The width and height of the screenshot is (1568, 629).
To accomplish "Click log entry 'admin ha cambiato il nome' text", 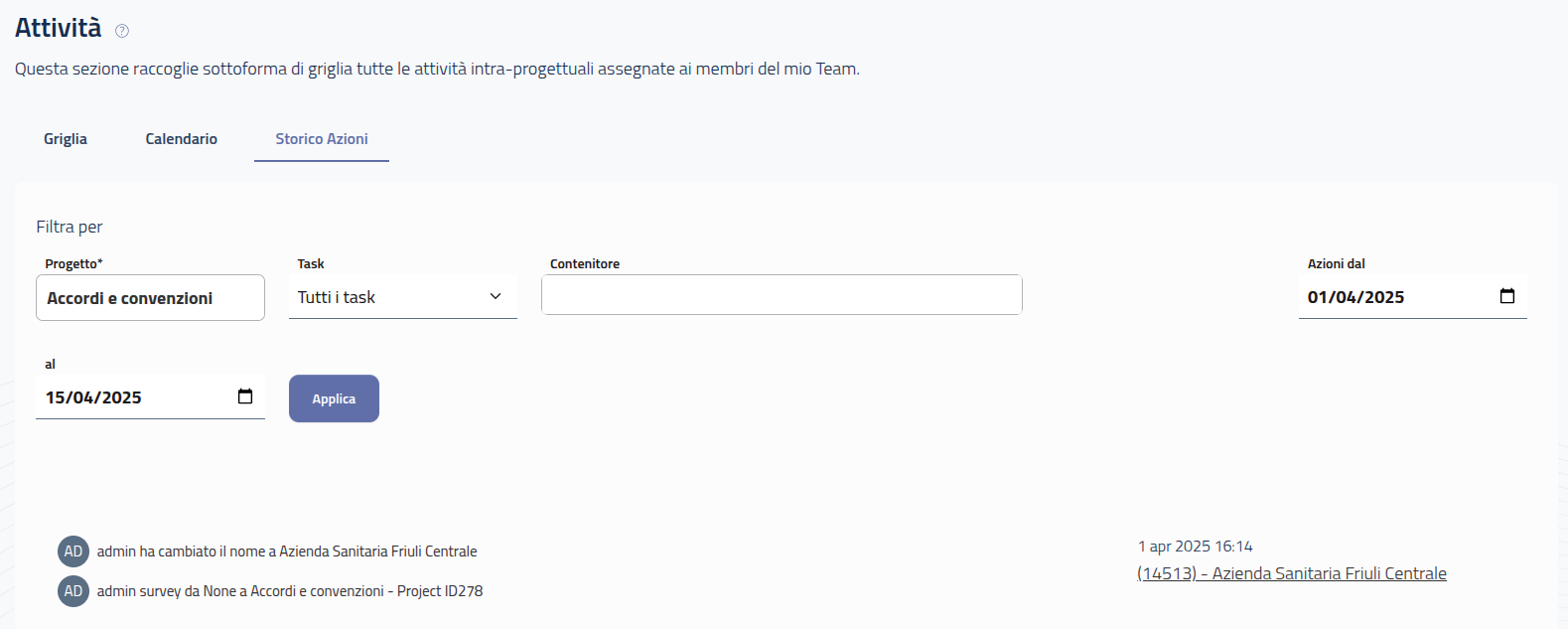I will [x=287, y=551].
